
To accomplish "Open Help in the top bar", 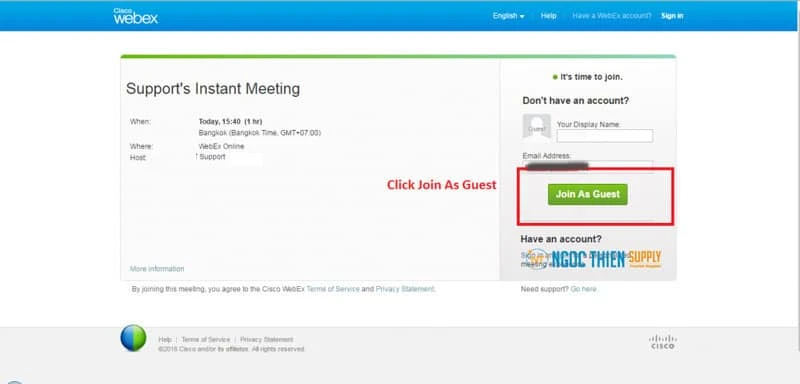I will pos(548,16).
